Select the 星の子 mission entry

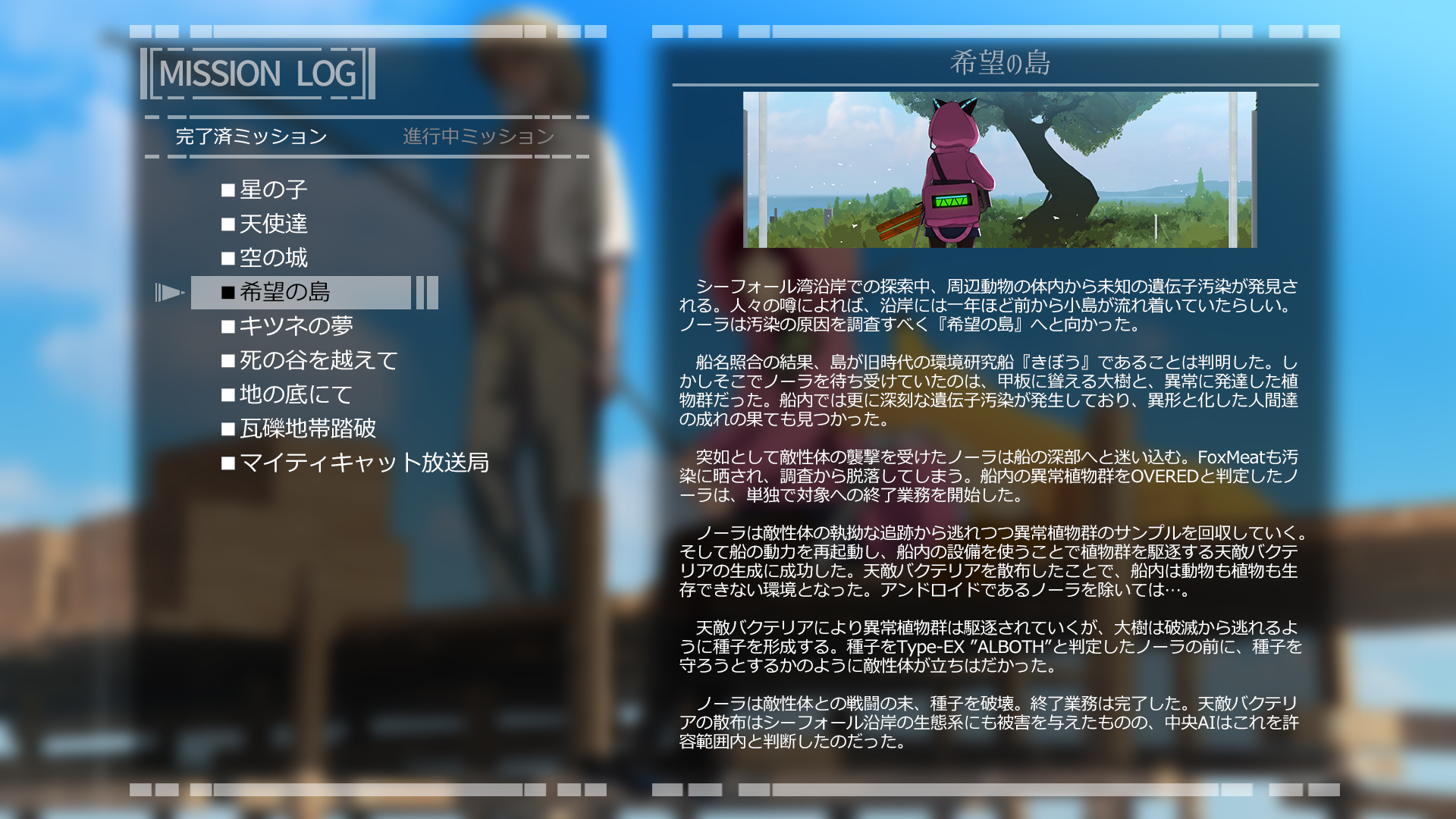[x=273, y=190]
